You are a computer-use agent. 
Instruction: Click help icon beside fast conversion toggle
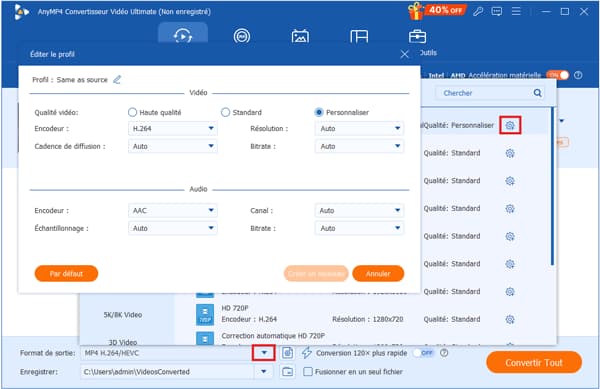(x=444, y=353)
